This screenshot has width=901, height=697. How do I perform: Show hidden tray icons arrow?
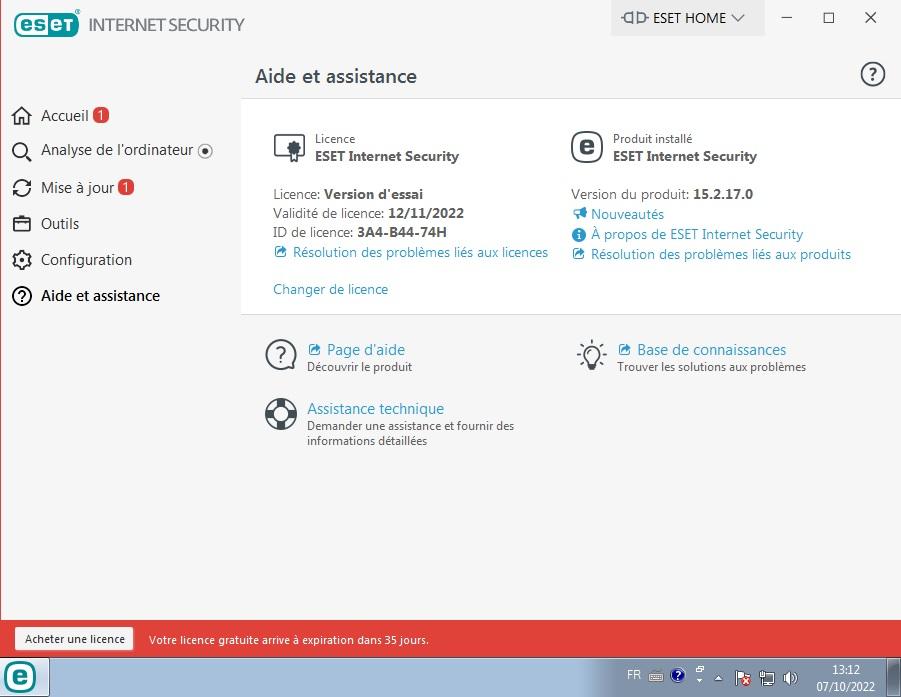point(718,678)
